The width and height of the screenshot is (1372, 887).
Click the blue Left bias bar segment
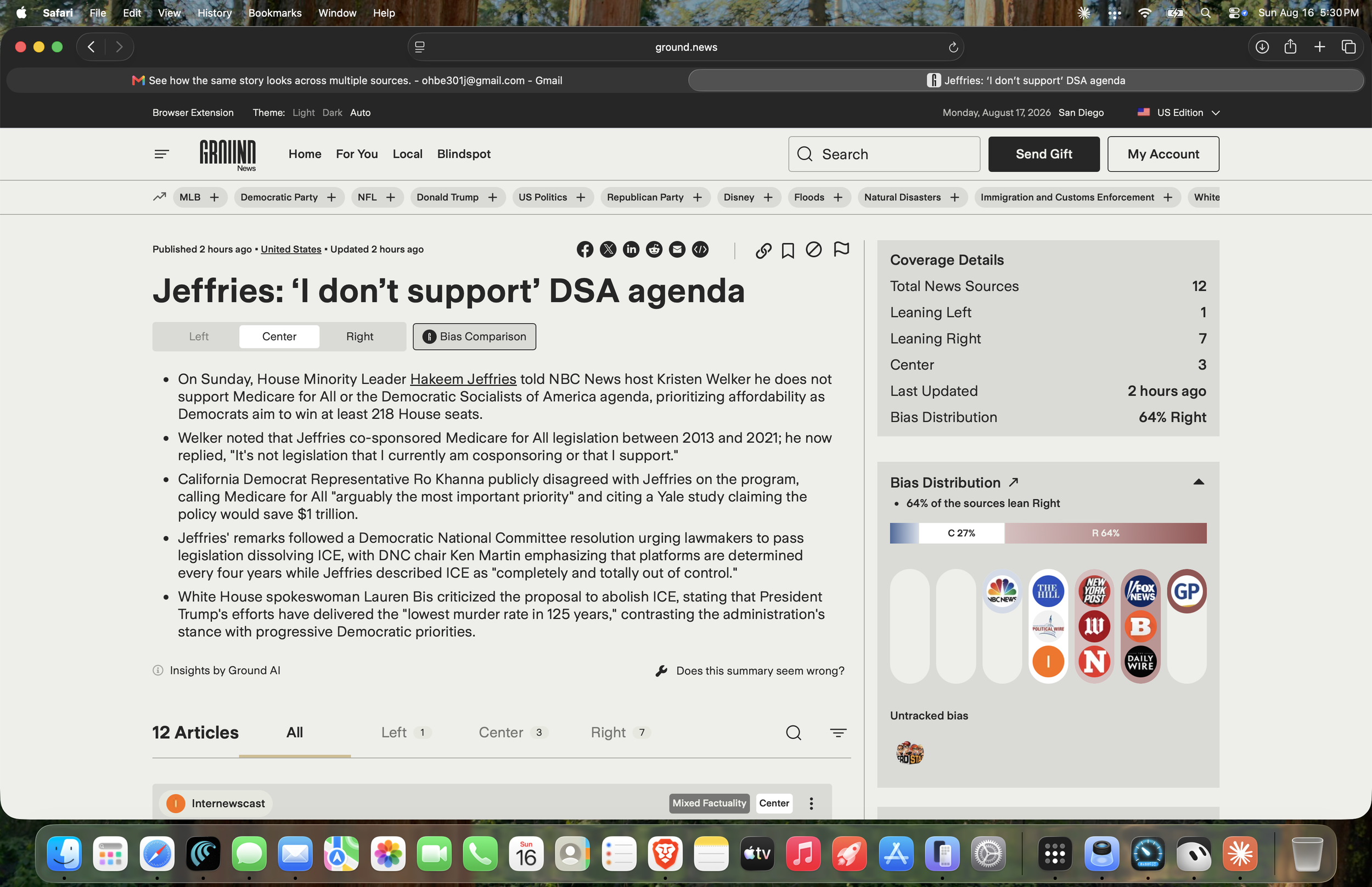[x=904, y=534]
